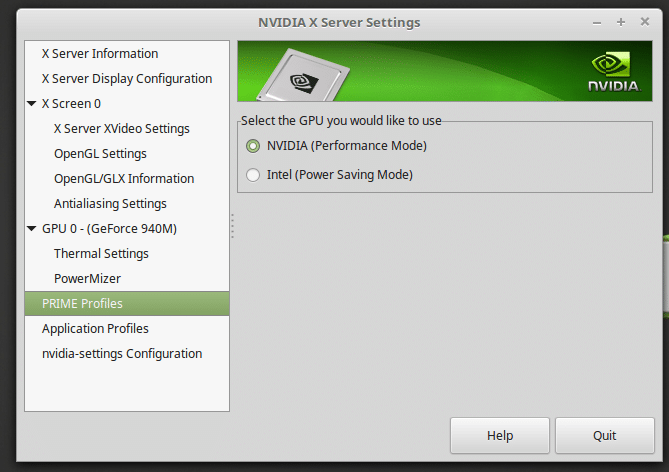Open X Server XVideo Settings
Screen dimensions: 669x472
point(122,129)
